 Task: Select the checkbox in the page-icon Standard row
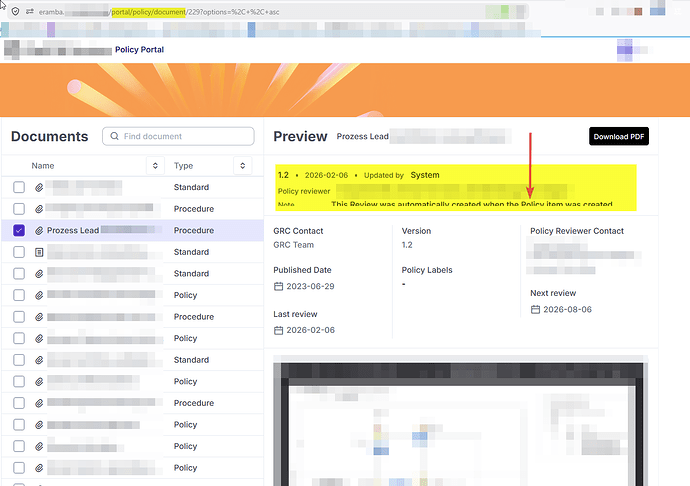19,252
